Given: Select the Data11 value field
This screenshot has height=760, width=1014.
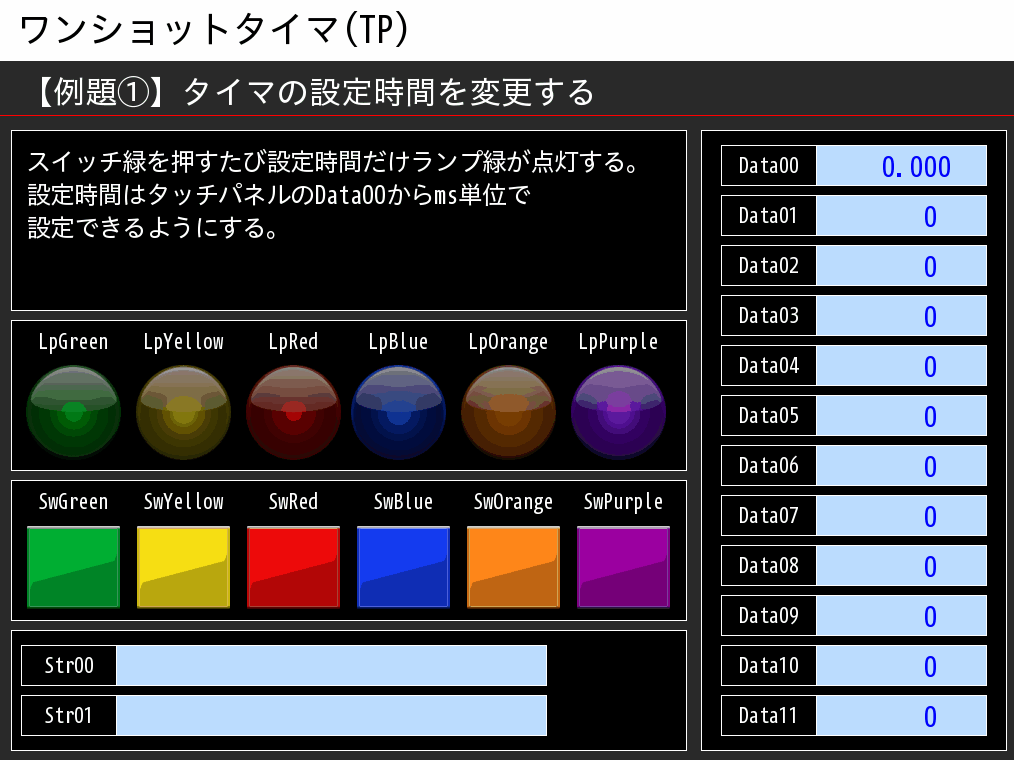Looking at the screenshot, I should point(901,715).
